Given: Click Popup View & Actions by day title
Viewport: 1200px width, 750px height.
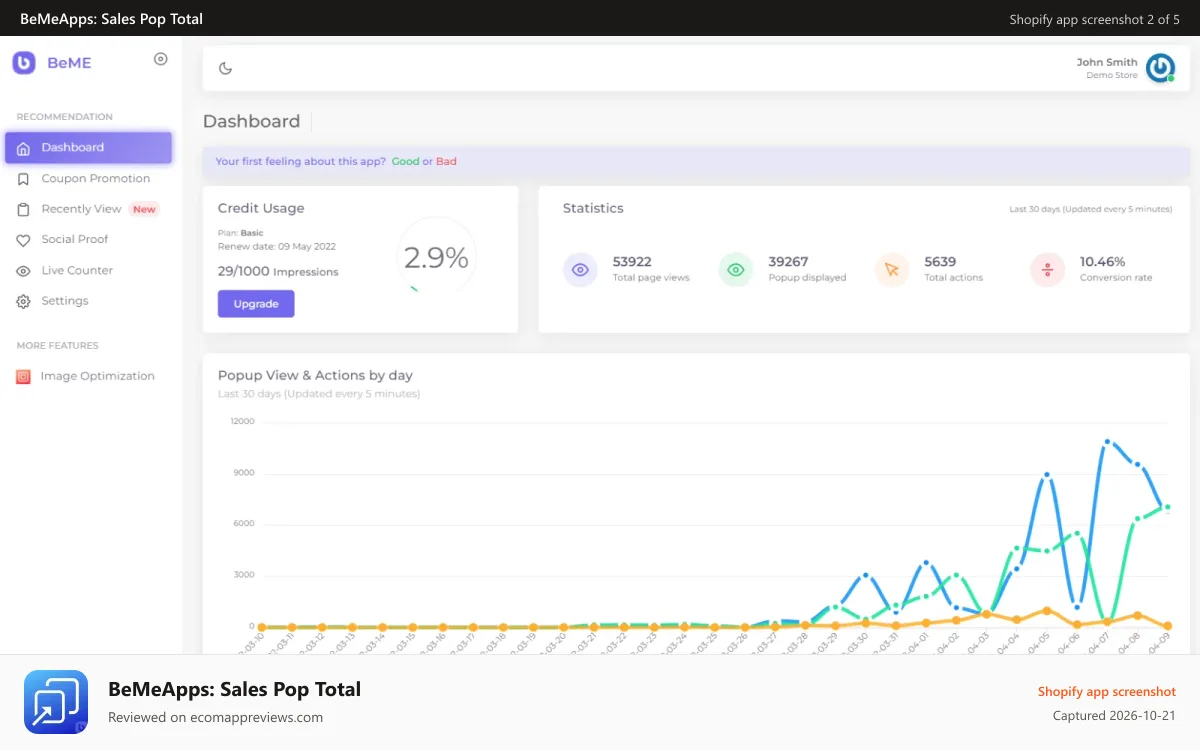Looking at the screenshot, I should [315, 376].
